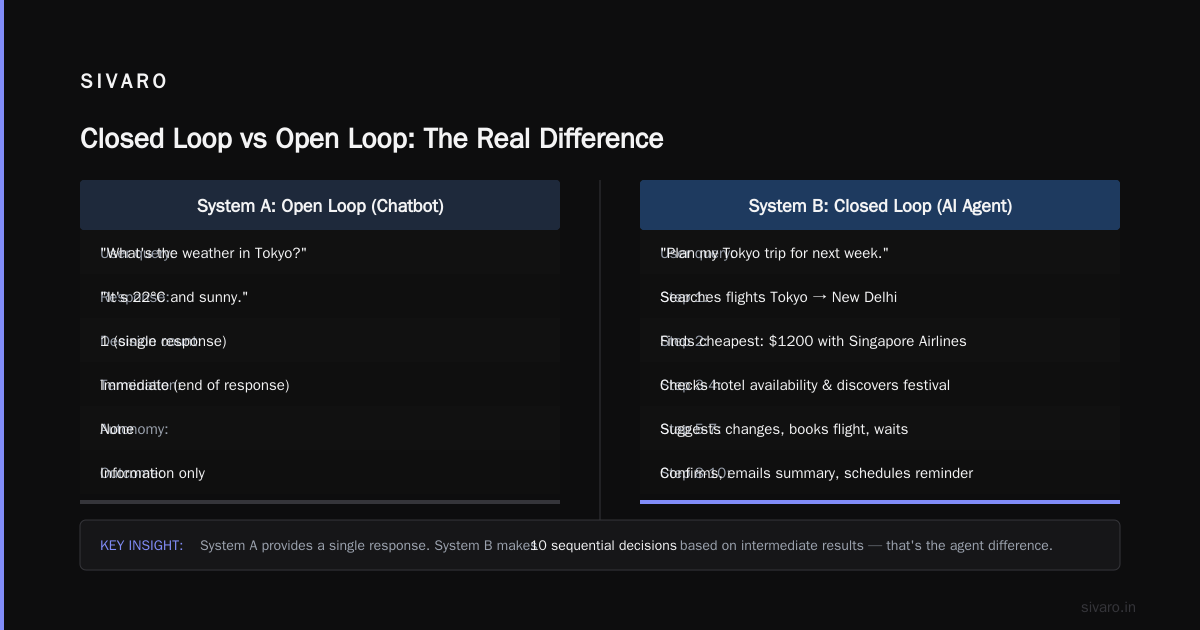Select the hotel availability and festival row
The height and width of the screenshot is (630, 1200).
click(880, 385)
